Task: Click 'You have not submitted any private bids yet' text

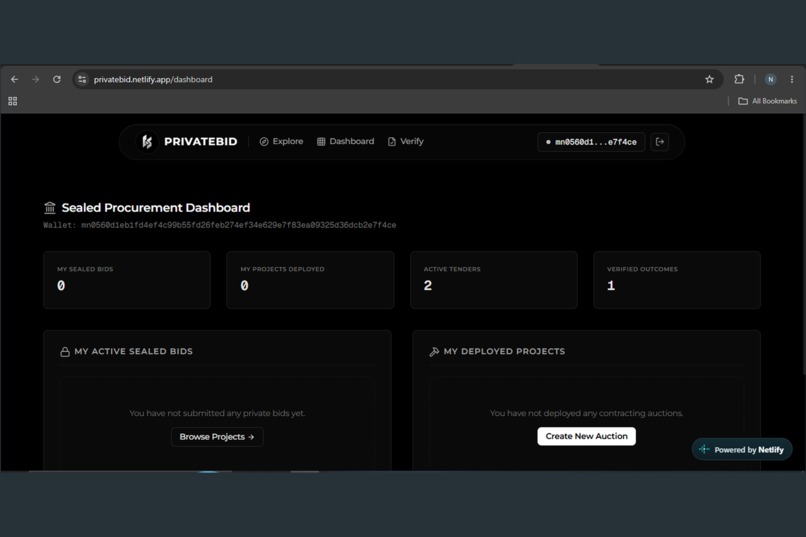Action: [x=217, y=413]
